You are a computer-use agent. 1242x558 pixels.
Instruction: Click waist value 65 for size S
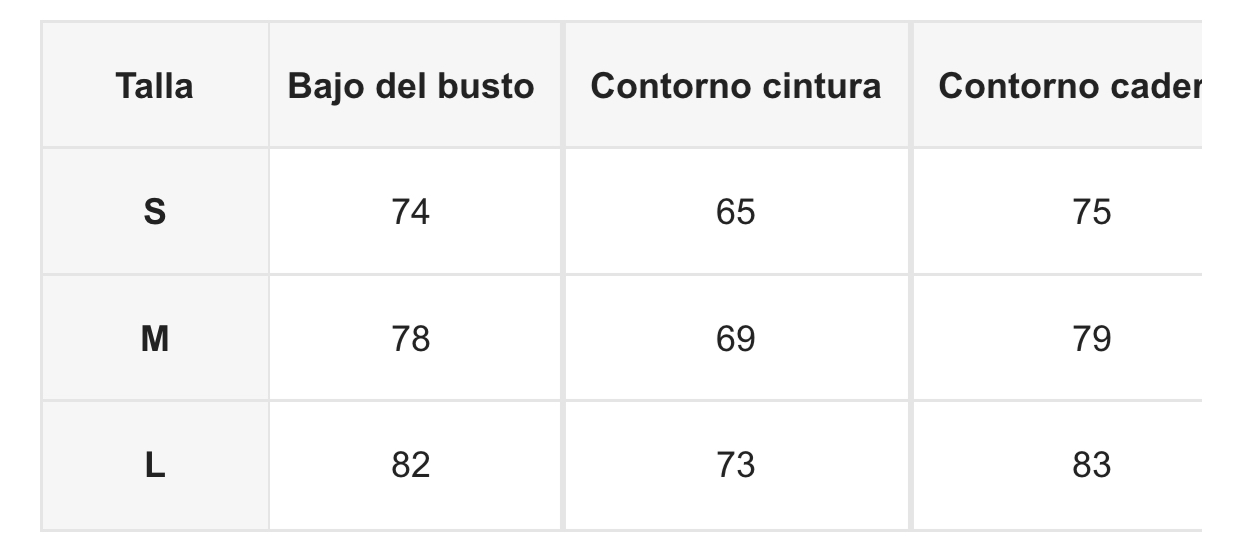tap(736, 212)
